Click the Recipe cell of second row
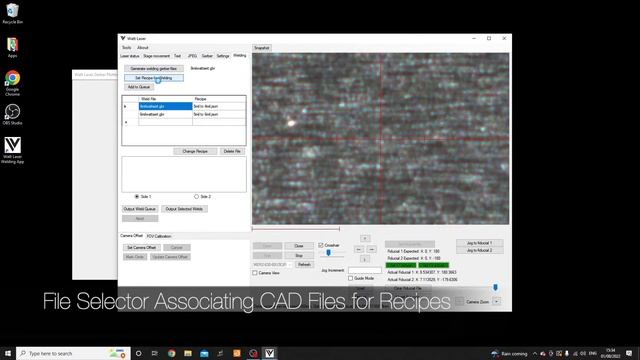 click(x=219, y=114)
